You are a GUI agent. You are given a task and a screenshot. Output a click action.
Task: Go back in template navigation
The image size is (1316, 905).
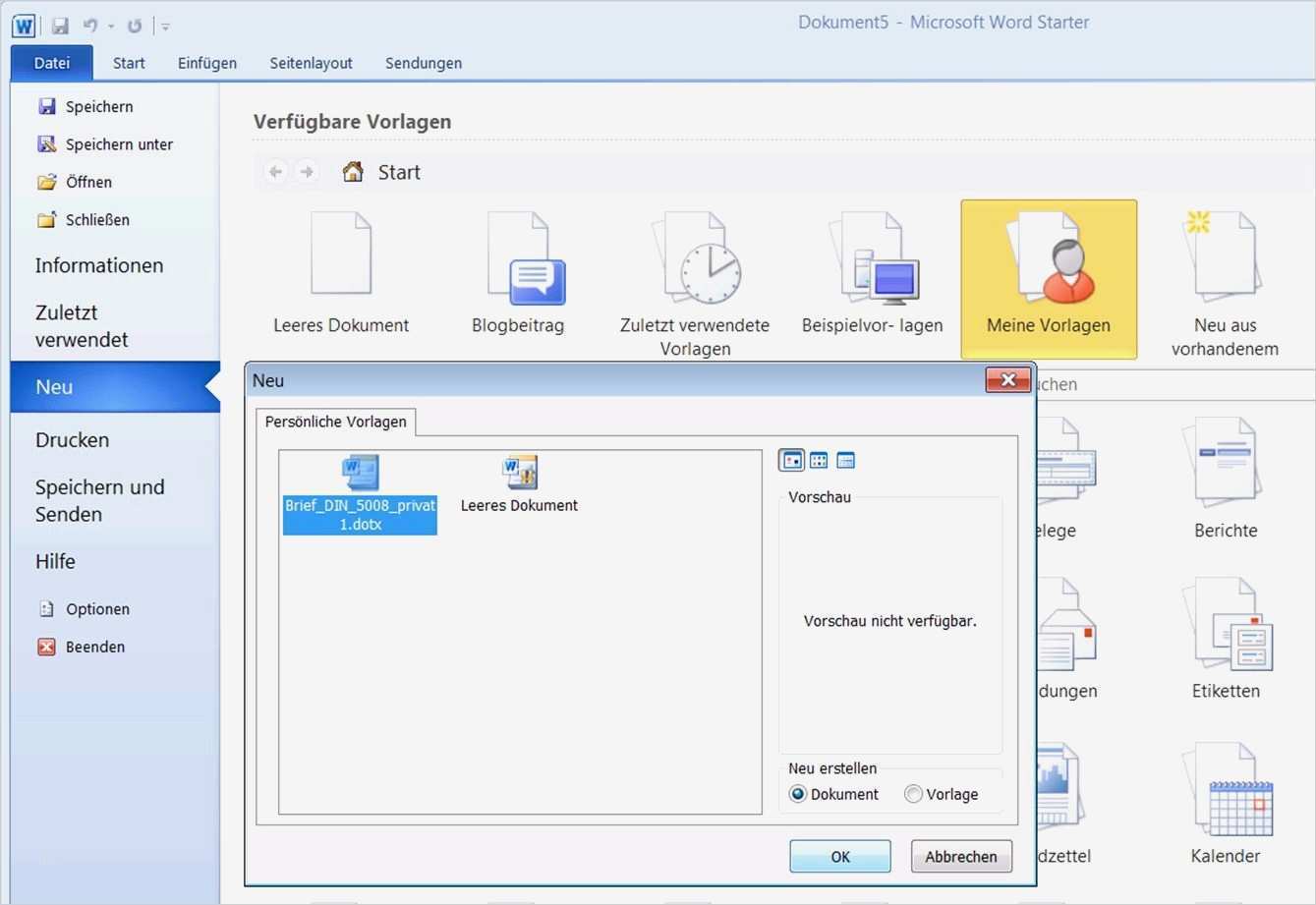coord(276,172)
